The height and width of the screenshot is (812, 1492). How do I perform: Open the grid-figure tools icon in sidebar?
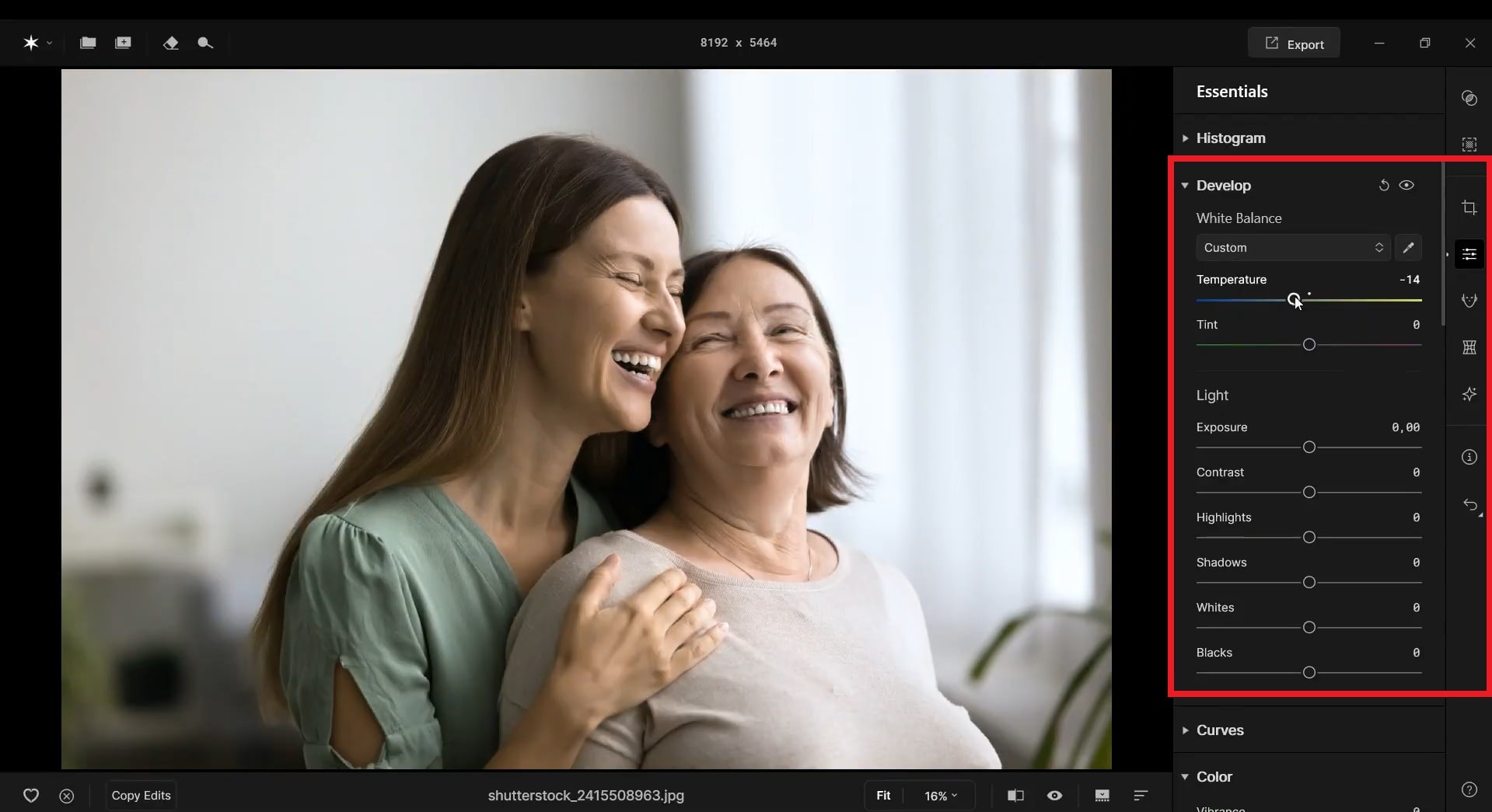click(1469, 347)
